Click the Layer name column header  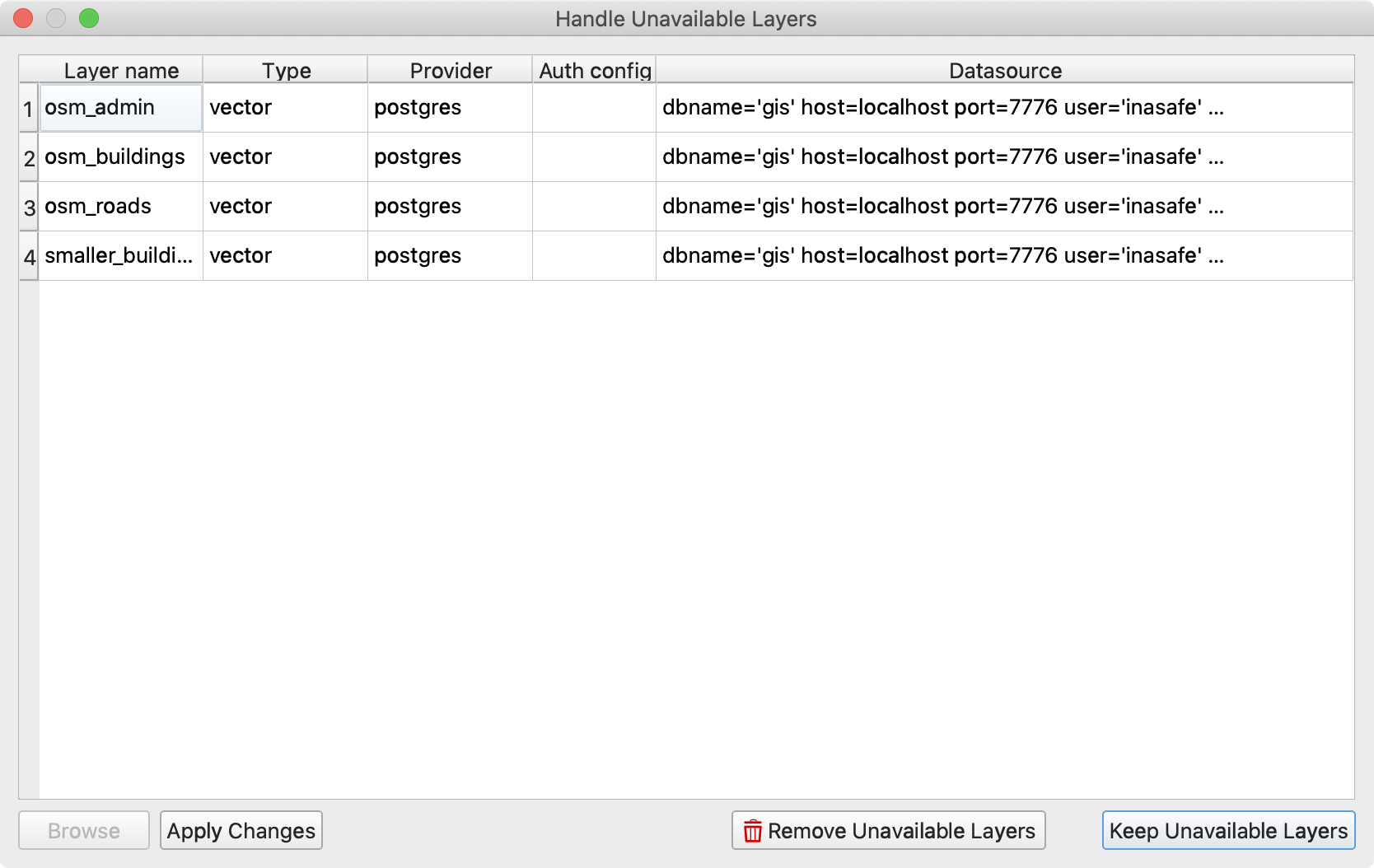click(121, 71)
